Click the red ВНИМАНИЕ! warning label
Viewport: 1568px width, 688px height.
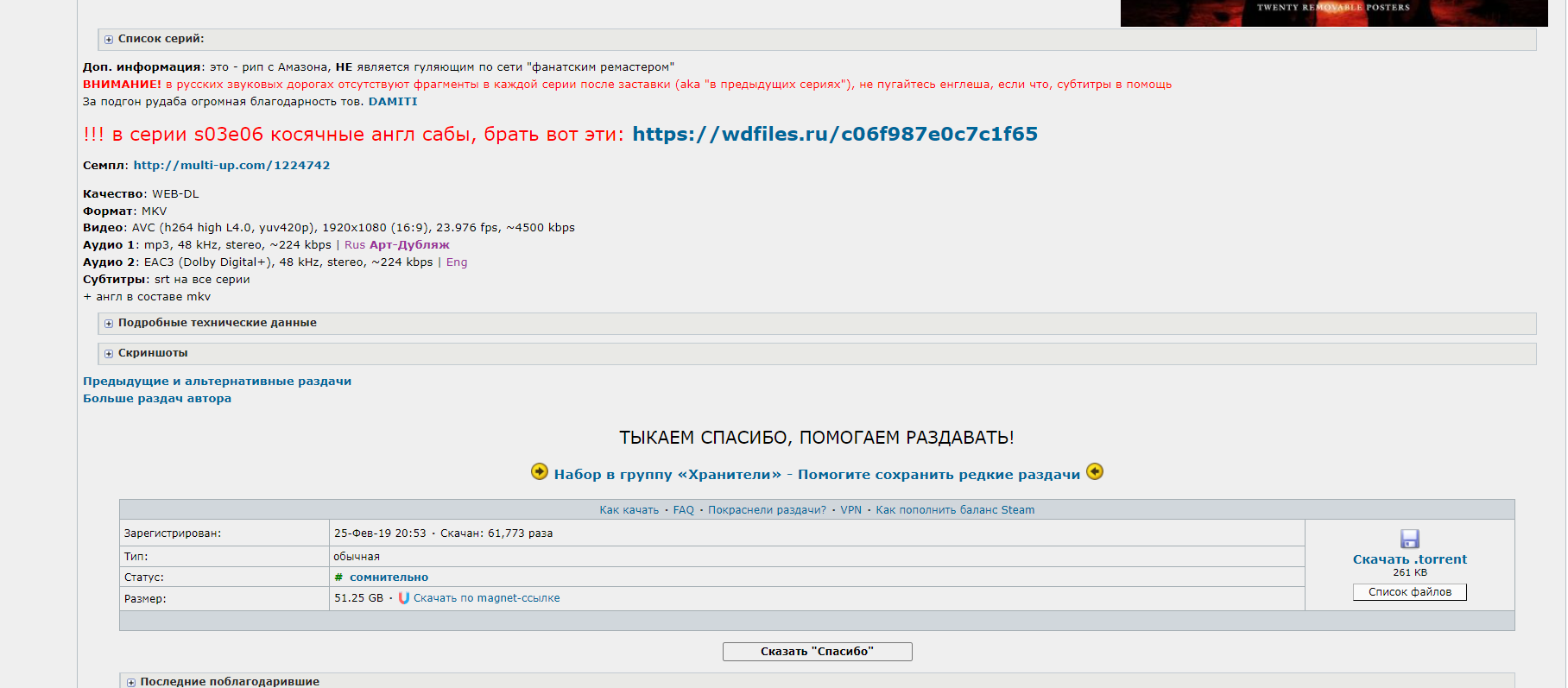point(122,85)
